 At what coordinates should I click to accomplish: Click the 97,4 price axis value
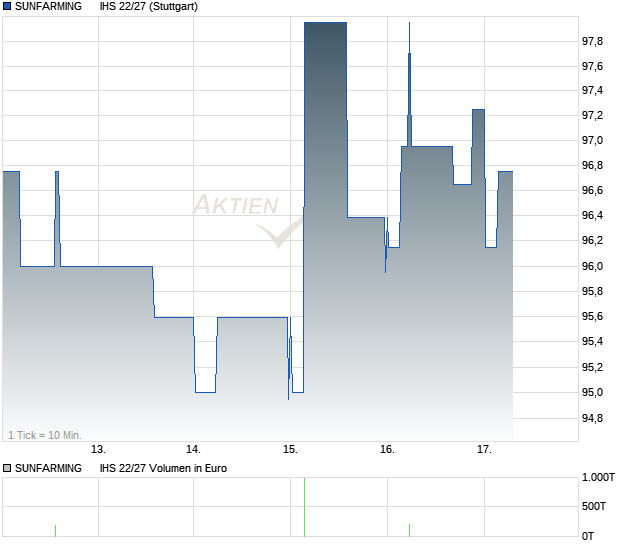click(592, 91)
